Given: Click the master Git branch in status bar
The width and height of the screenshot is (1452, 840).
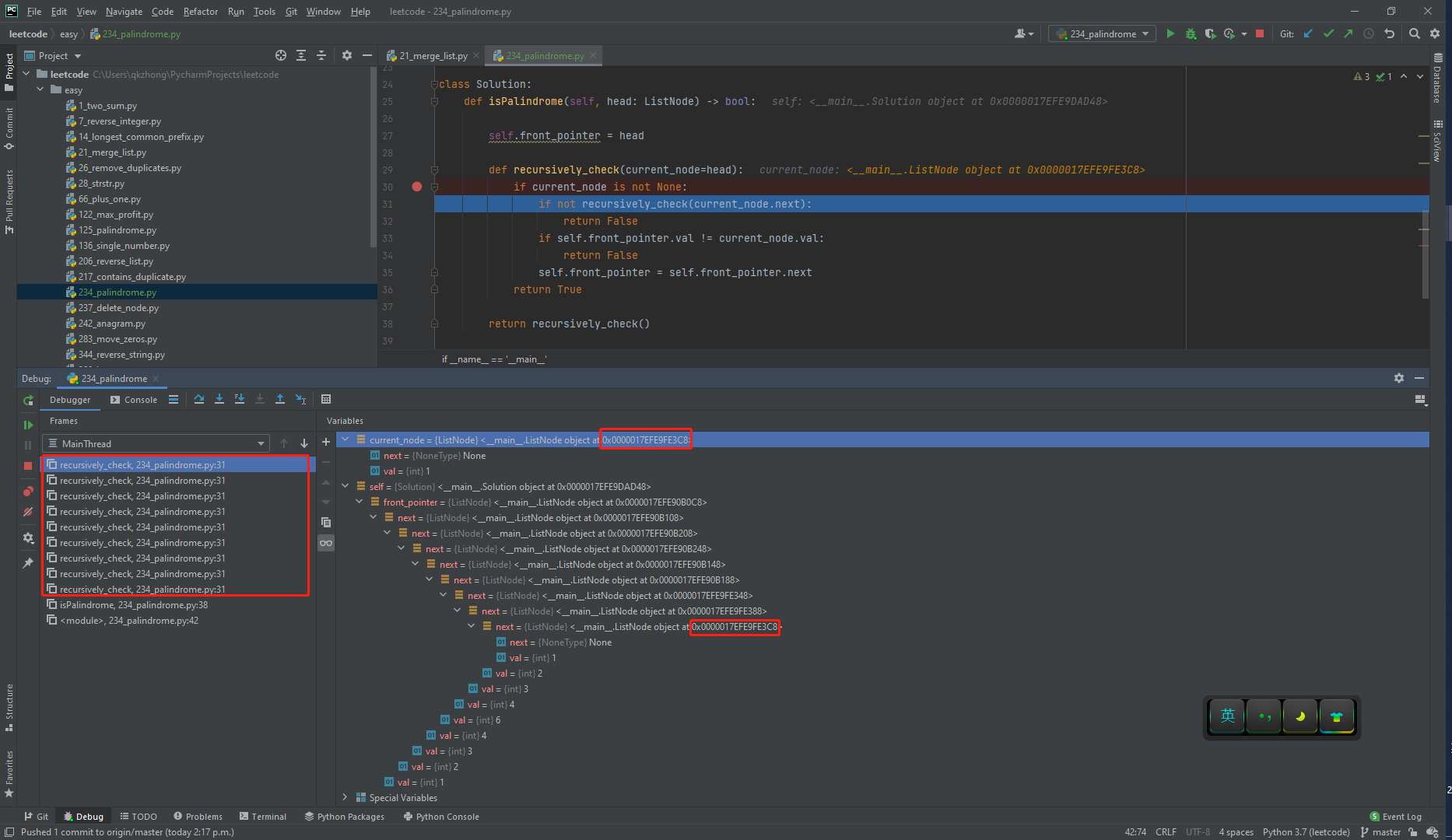Looking at the screenshot, I should pos(1380,831).
